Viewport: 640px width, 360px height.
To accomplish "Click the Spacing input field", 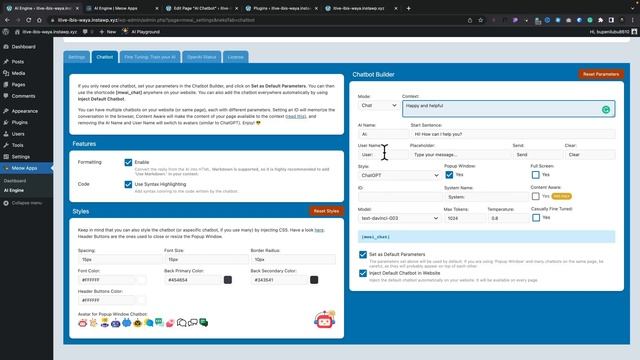I will click(120, 260).
